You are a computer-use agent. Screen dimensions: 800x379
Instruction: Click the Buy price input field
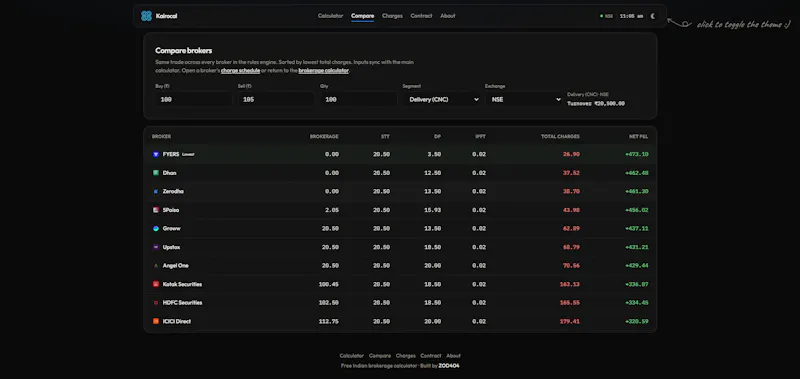194,99
